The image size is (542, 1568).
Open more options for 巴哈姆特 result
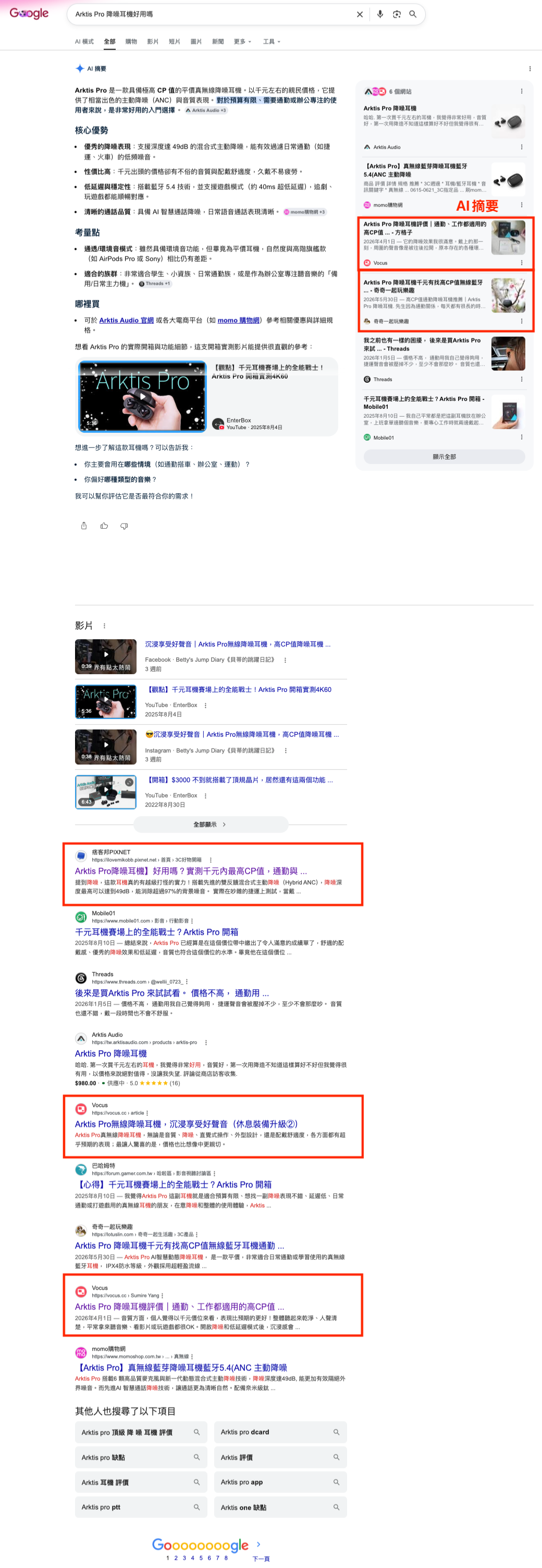click(x=214, y=1174)
